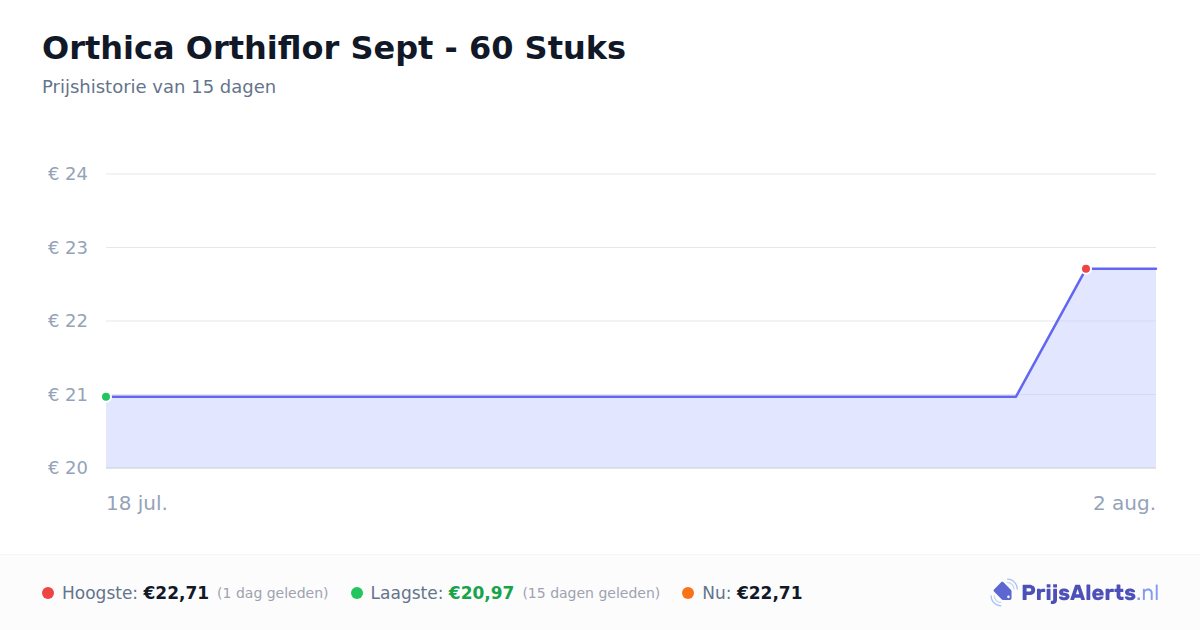Click the current Nu price value

click(769, 593)
